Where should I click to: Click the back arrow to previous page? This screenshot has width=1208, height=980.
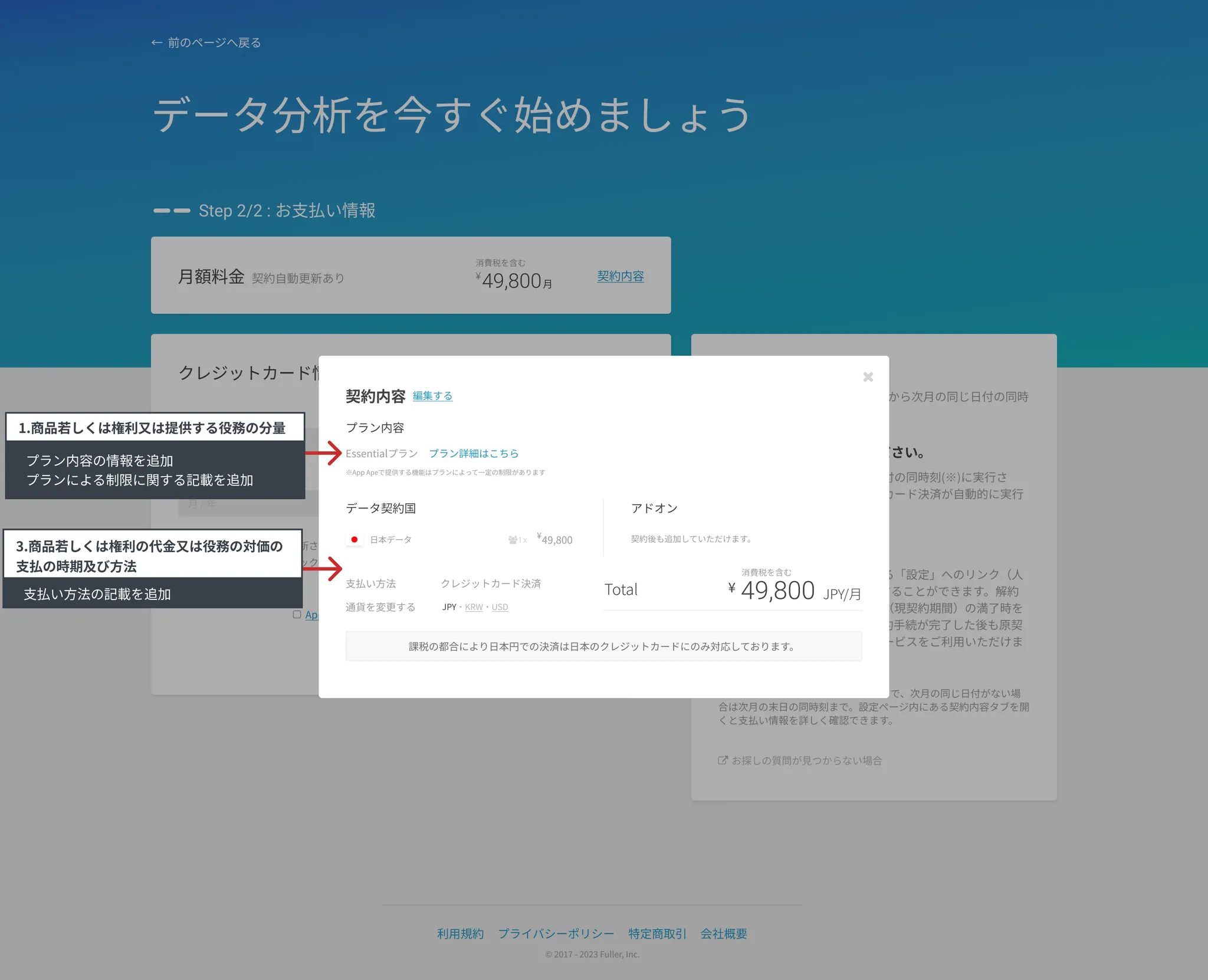(x=156, y=42)
